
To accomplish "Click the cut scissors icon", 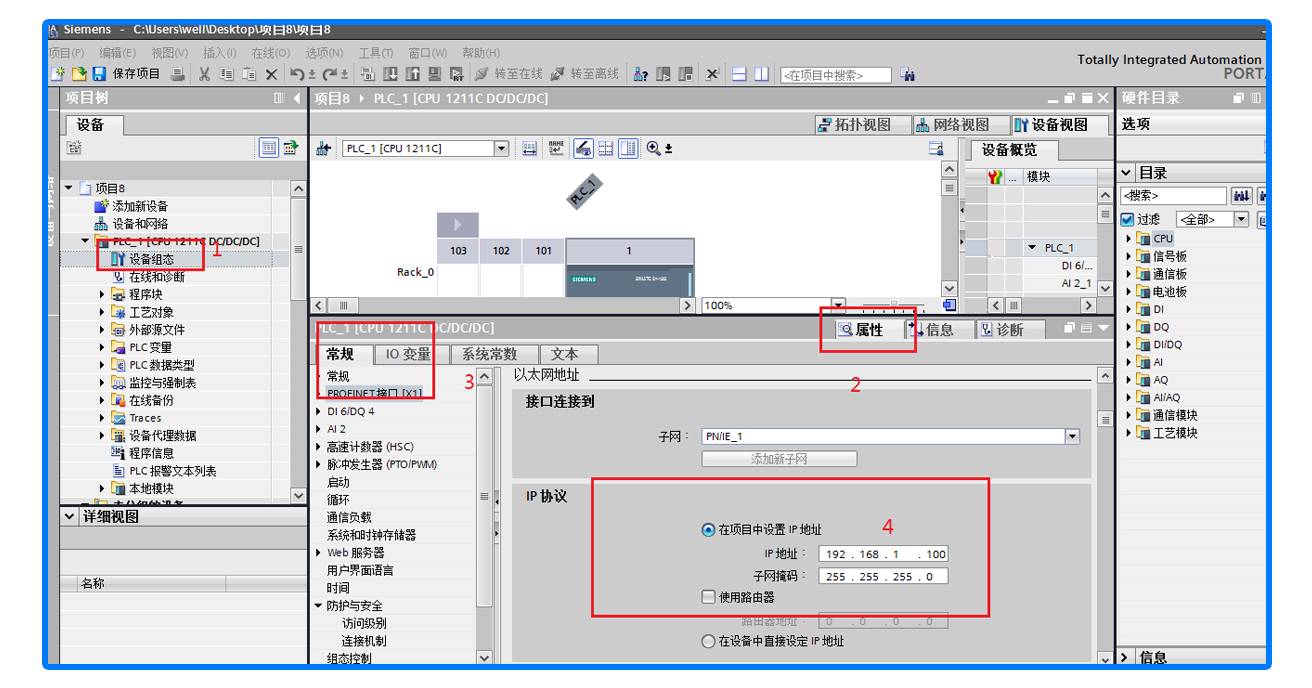I will (x=204, y=74).
